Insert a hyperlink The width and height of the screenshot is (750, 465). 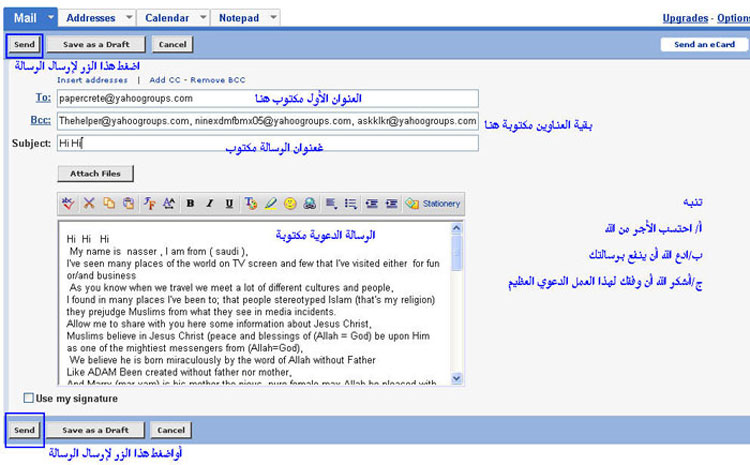310,204
